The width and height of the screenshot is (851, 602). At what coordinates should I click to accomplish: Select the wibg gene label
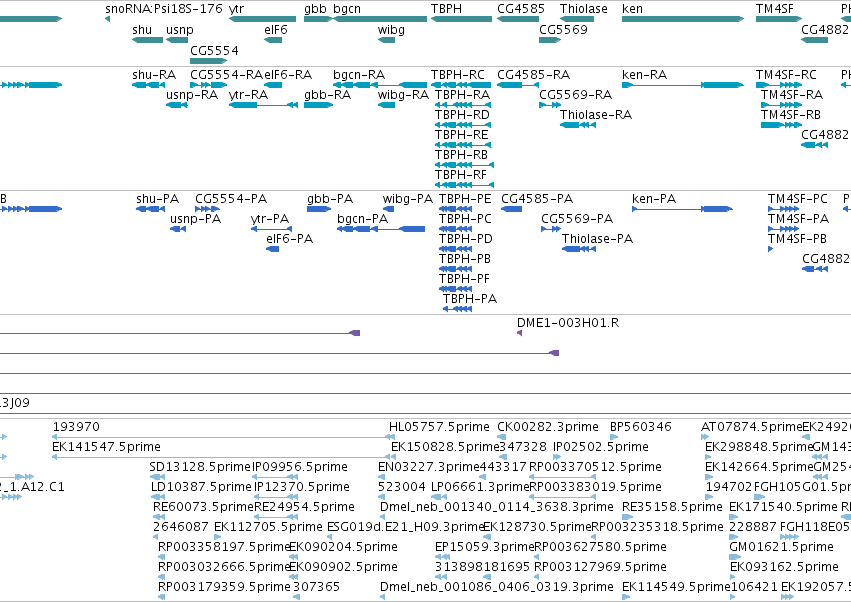coord(391,29)
